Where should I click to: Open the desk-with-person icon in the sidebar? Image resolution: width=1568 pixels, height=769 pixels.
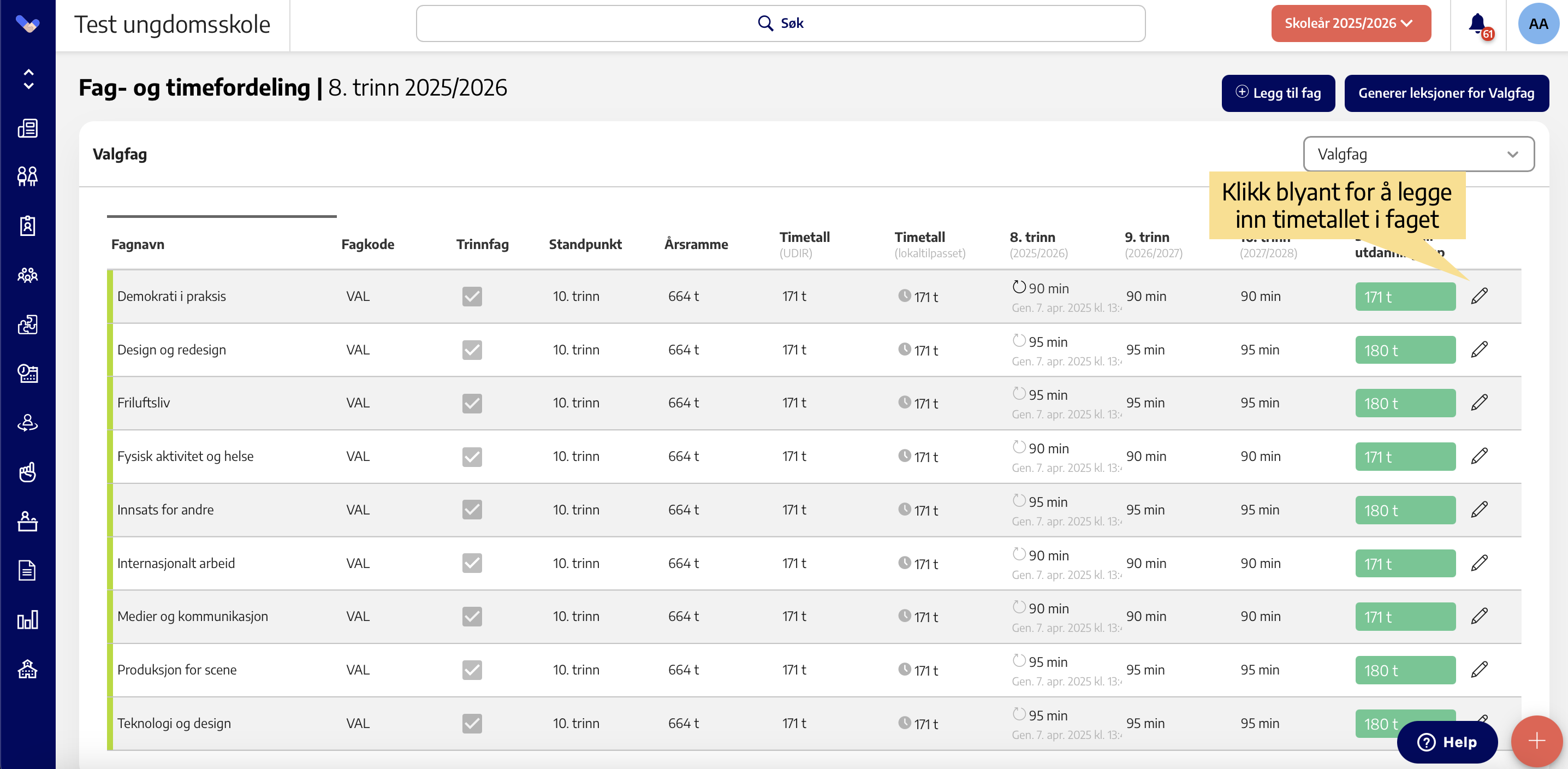click(x=27, y=521)
